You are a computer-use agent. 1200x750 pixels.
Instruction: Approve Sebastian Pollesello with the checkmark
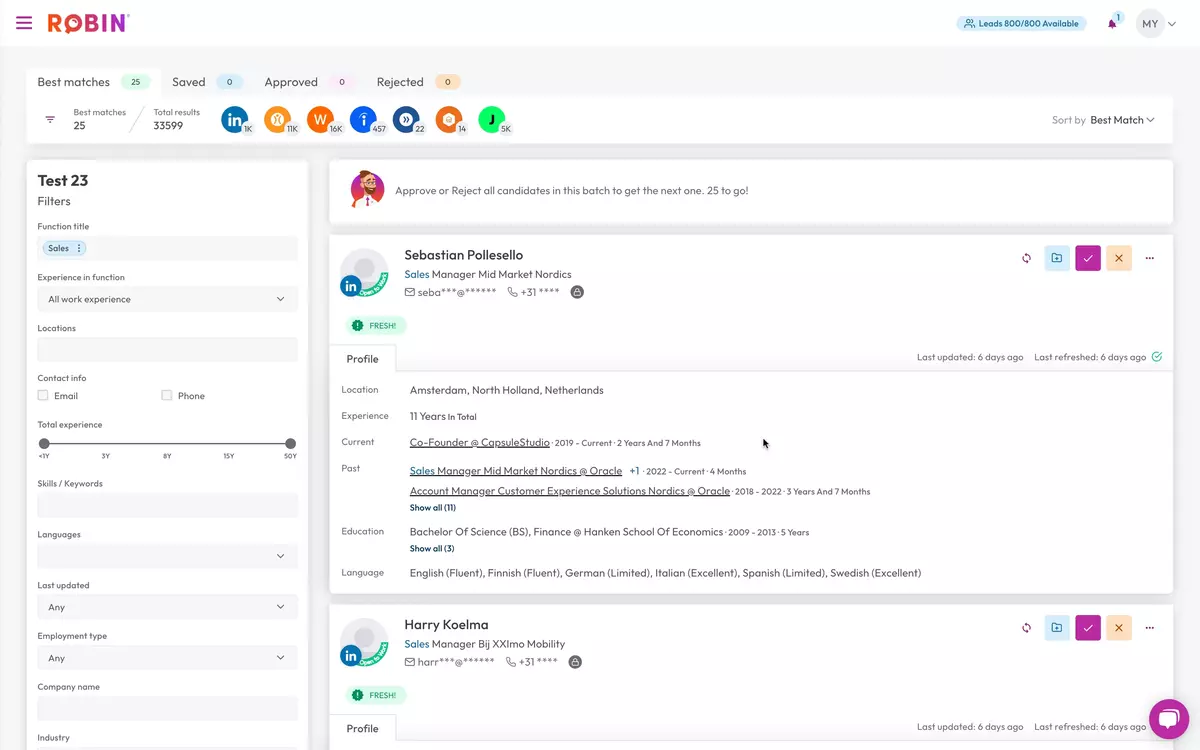click(x=1087, y=258)
